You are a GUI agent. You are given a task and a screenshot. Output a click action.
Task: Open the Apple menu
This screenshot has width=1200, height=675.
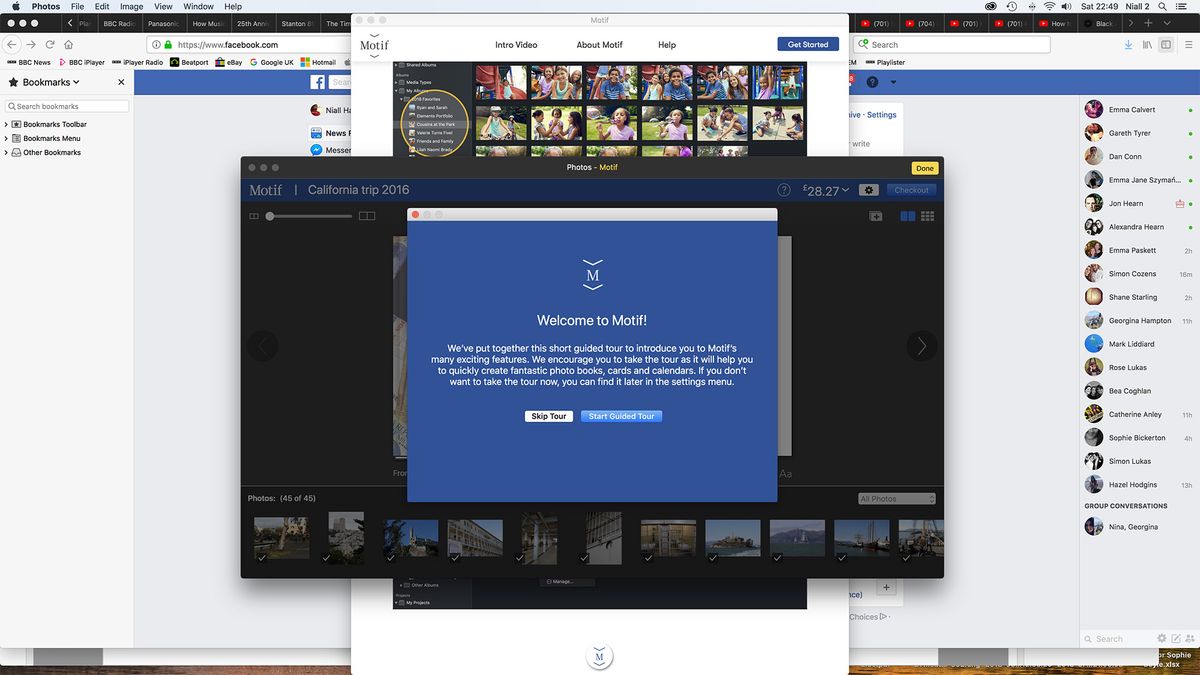click(x=15, y=6)
